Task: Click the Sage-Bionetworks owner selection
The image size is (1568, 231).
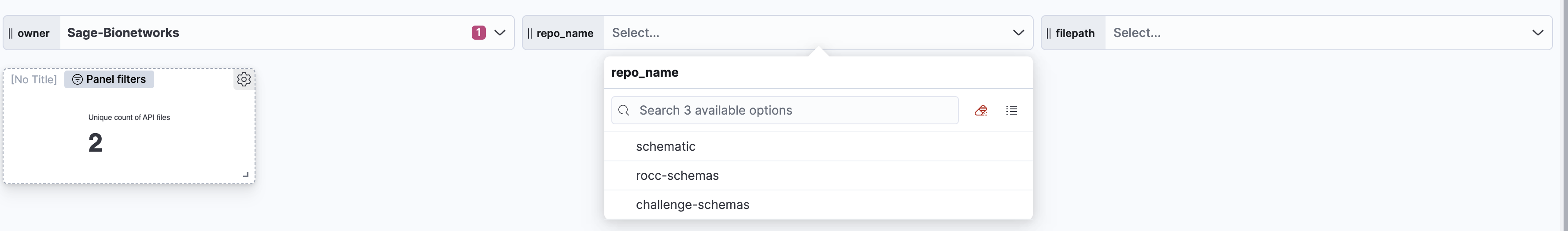Action: pyautogui.click(x=123, y=33)
